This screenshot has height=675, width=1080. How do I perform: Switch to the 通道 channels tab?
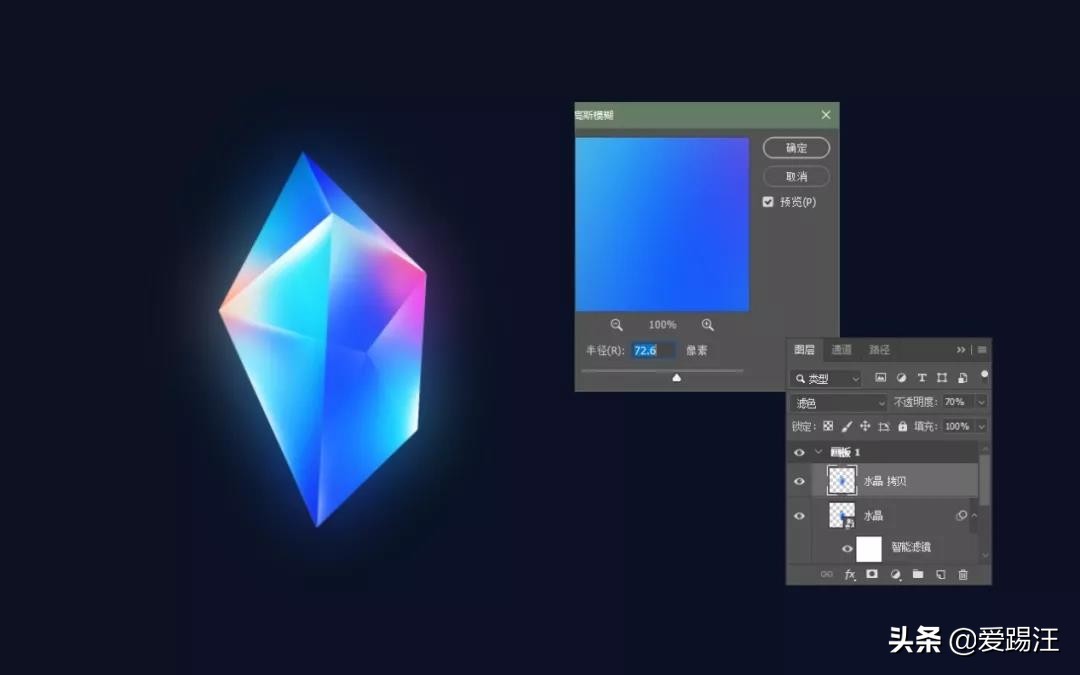pos(842,350)
